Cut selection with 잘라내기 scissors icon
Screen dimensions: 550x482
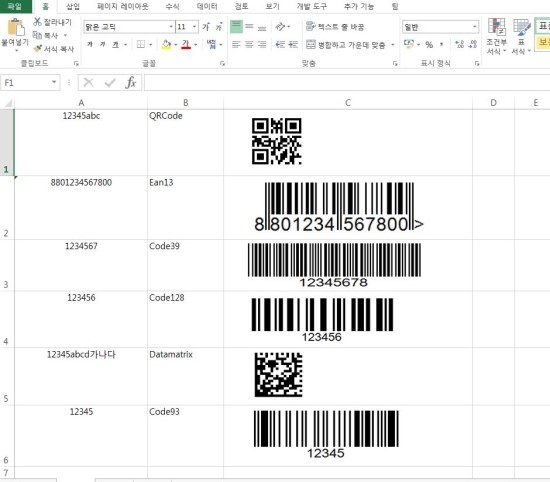pos(38,22)
